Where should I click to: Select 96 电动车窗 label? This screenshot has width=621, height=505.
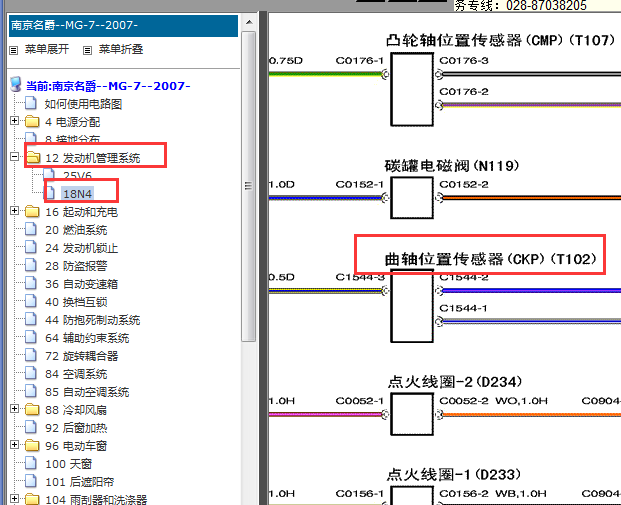pyautogui.click(x=76, y=446)
